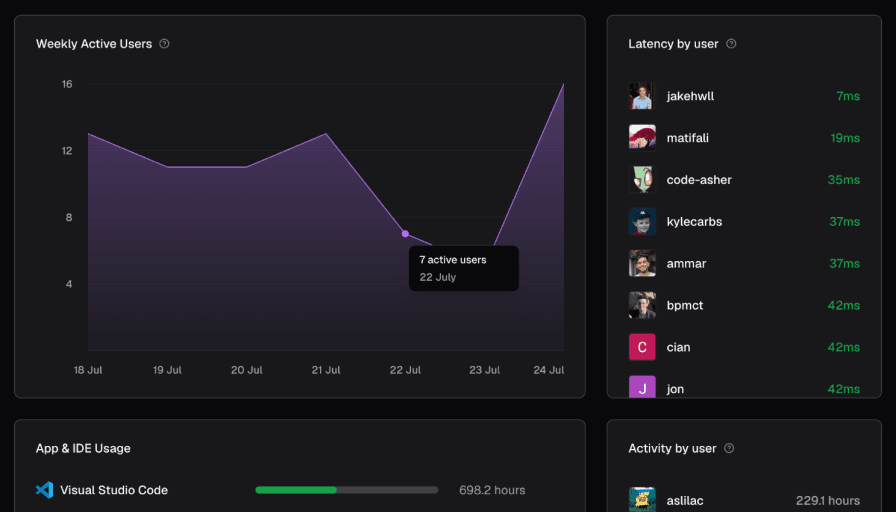Click the 7ms latency value
The image size is (896, 512).
click(x=848, y=96)
